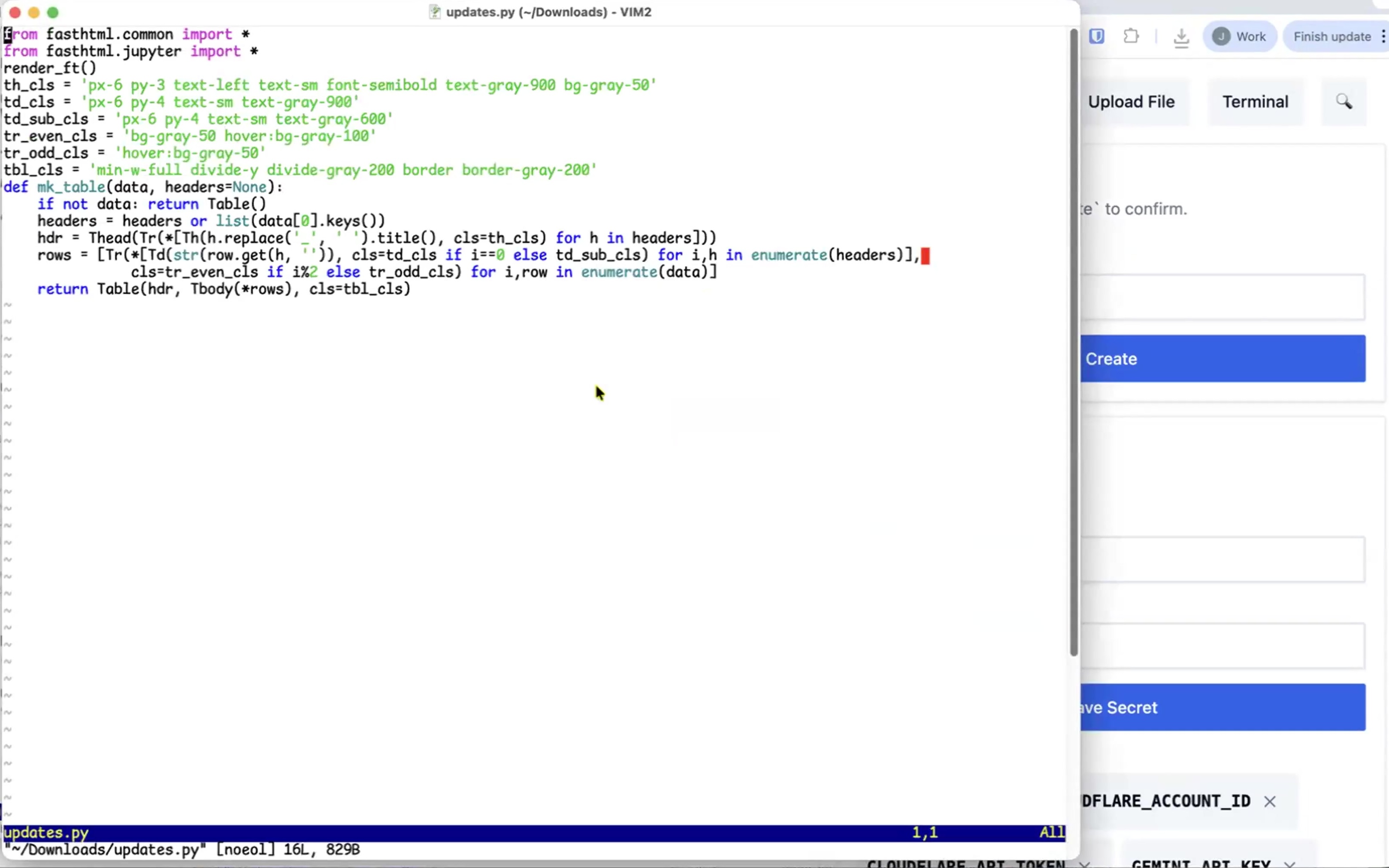Open the Bitwarden extension icon
Viewport: 1389px width, 868px height.
[1096, 37]
